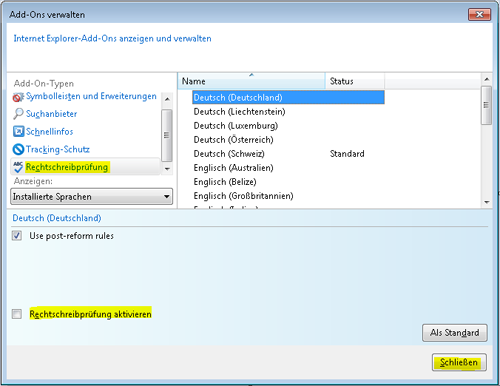
Task: Open Symbolleisten und Erweiterungen add-on type
Action: click(91, 96)
